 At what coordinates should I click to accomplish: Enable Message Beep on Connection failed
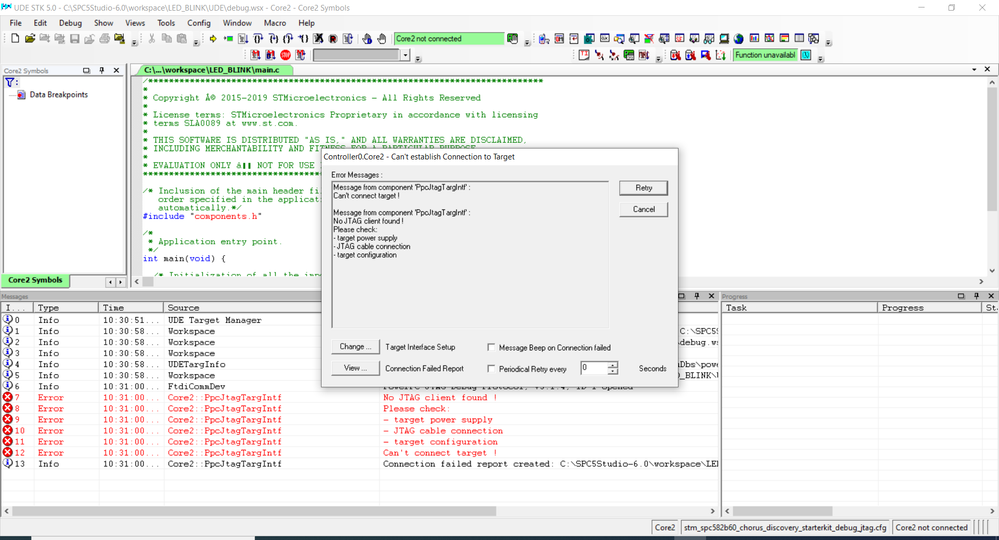click(x=491, y=348)
